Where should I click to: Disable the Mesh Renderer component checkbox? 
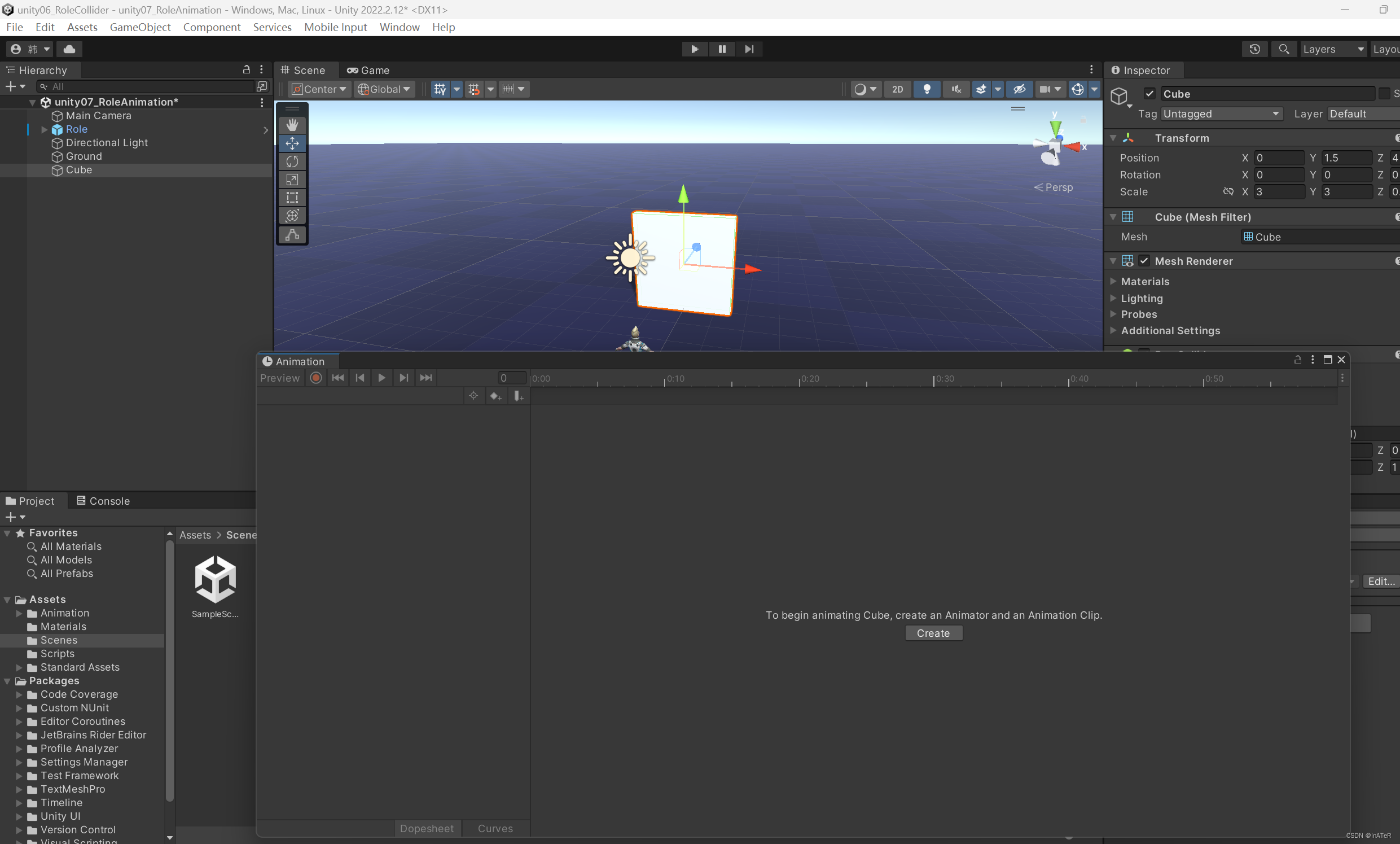tap(1144, 261)
